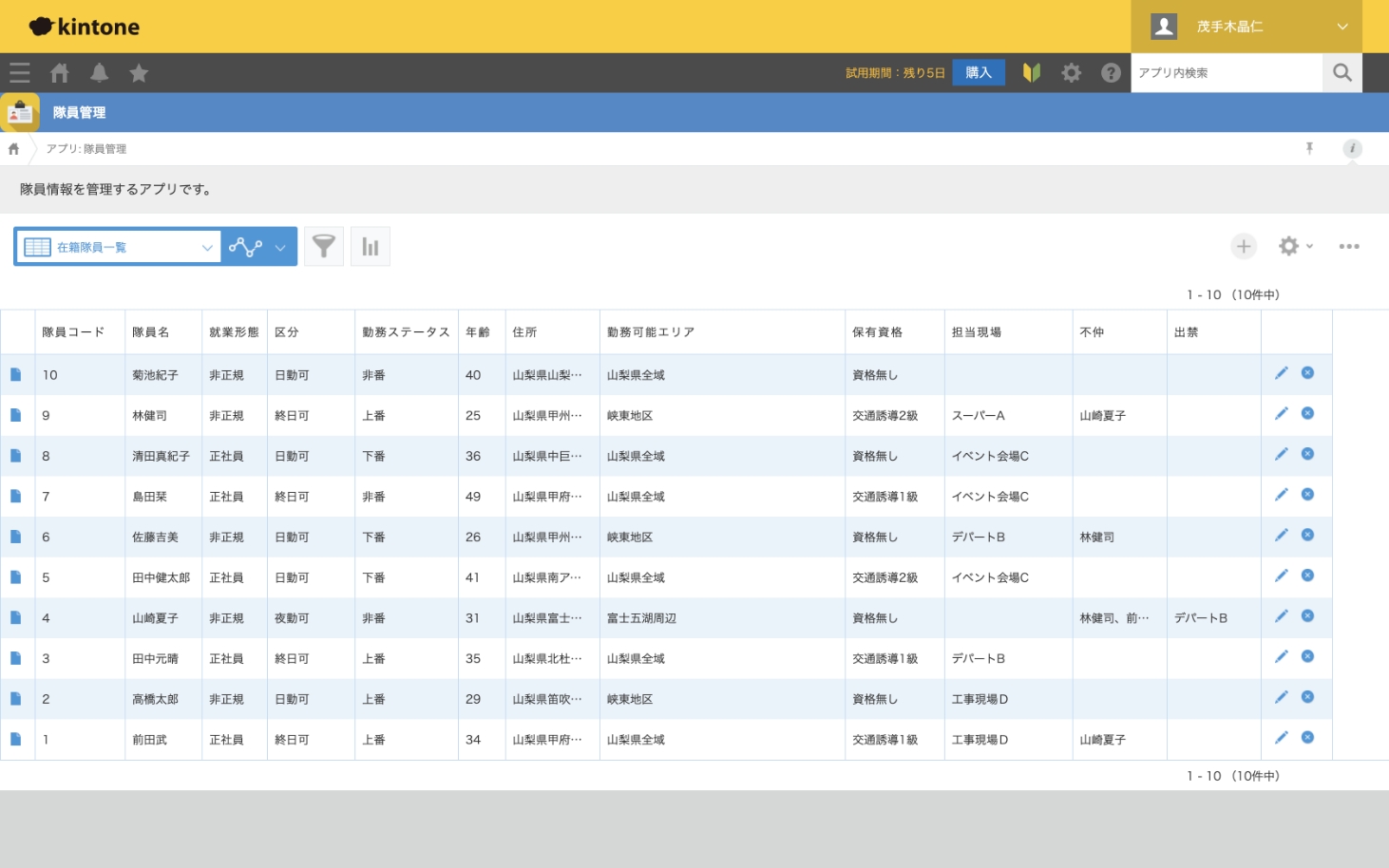Edit record for 菊池紀子 with pencil
The height and width of the screenshot is (868, 1389).
click(1281, 373)
